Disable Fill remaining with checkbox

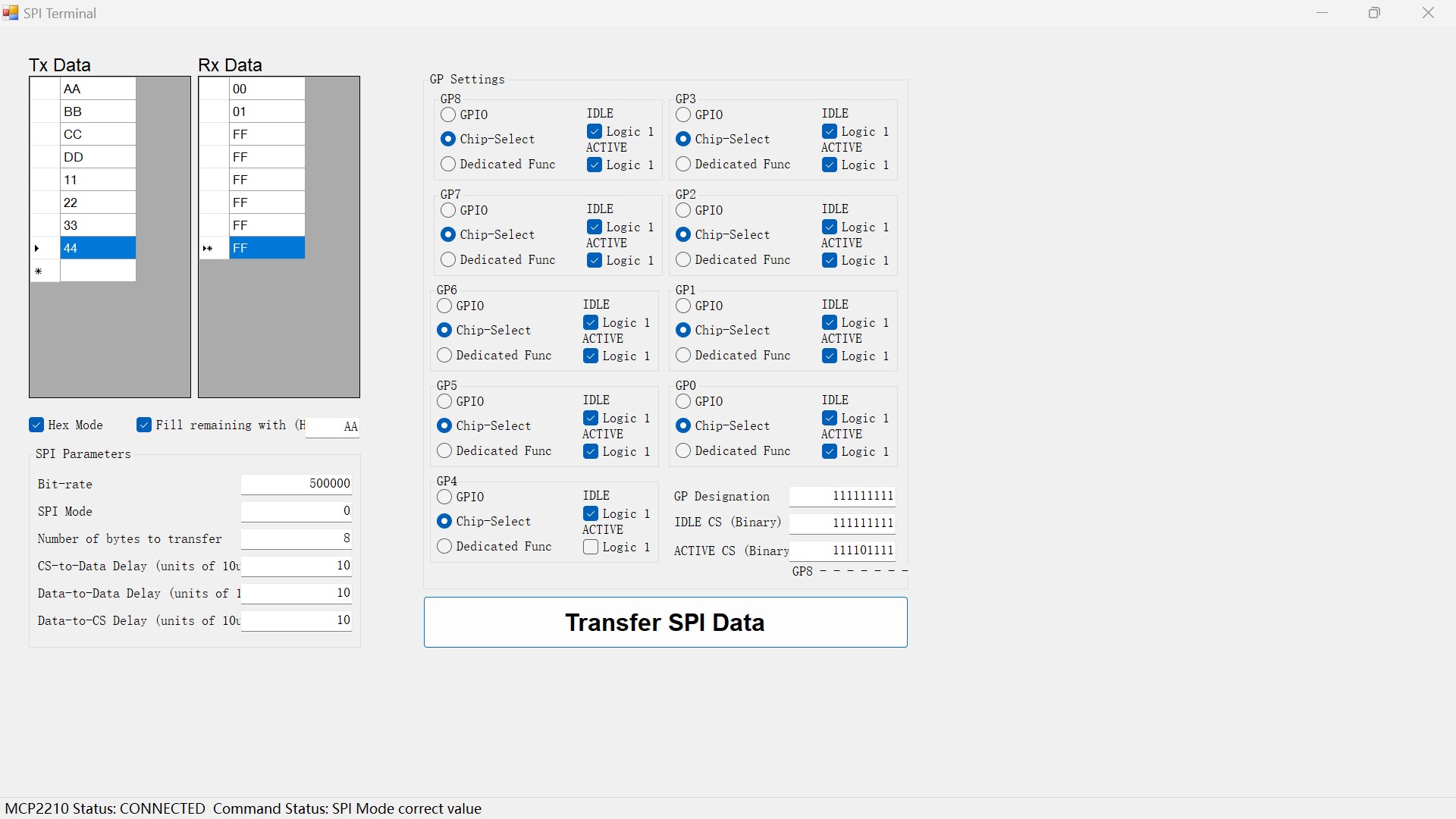(144, 425)
